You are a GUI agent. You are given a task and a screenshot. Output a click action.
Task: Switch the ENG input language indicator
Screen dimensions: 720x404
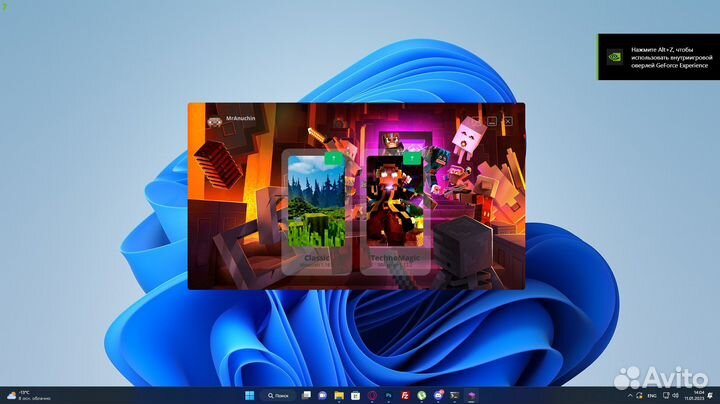click(652, 396)
